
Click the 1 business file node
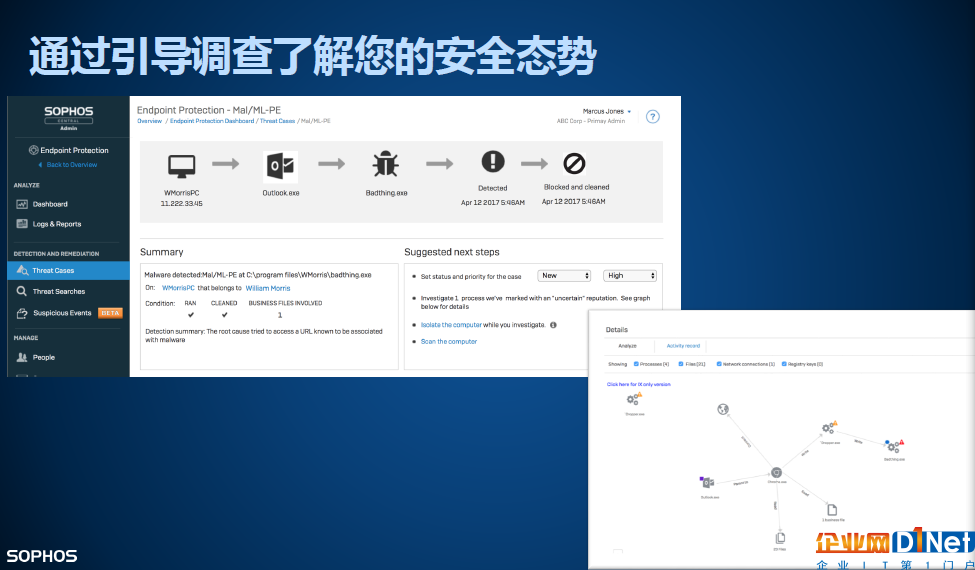click(832, 510)
